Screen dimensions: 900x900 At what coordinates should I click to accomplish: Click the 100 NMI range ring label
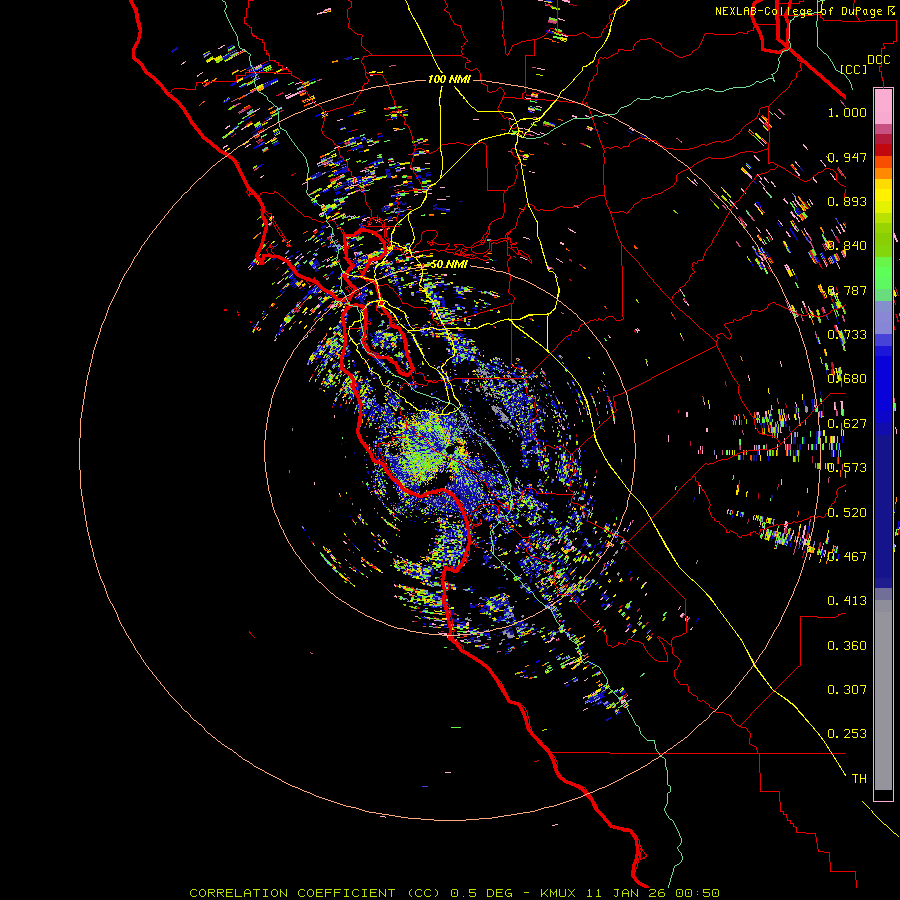(x=449, y=79)
